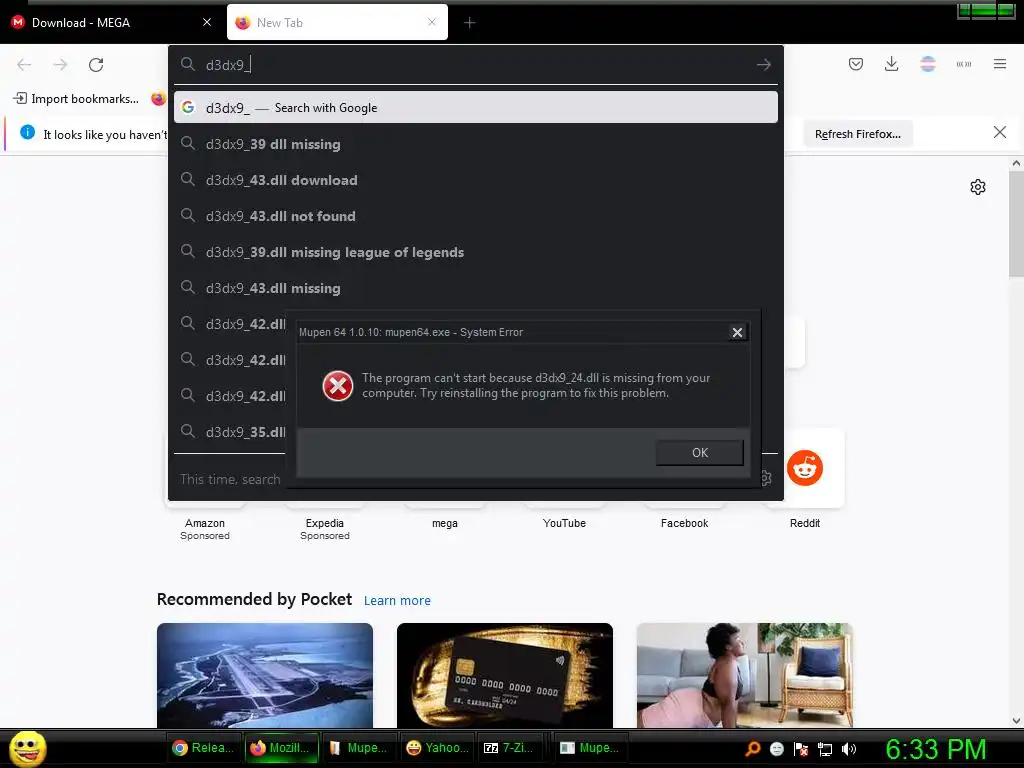
Task: Click the toolbar extension icon beside the menu button
Action: 964,64
